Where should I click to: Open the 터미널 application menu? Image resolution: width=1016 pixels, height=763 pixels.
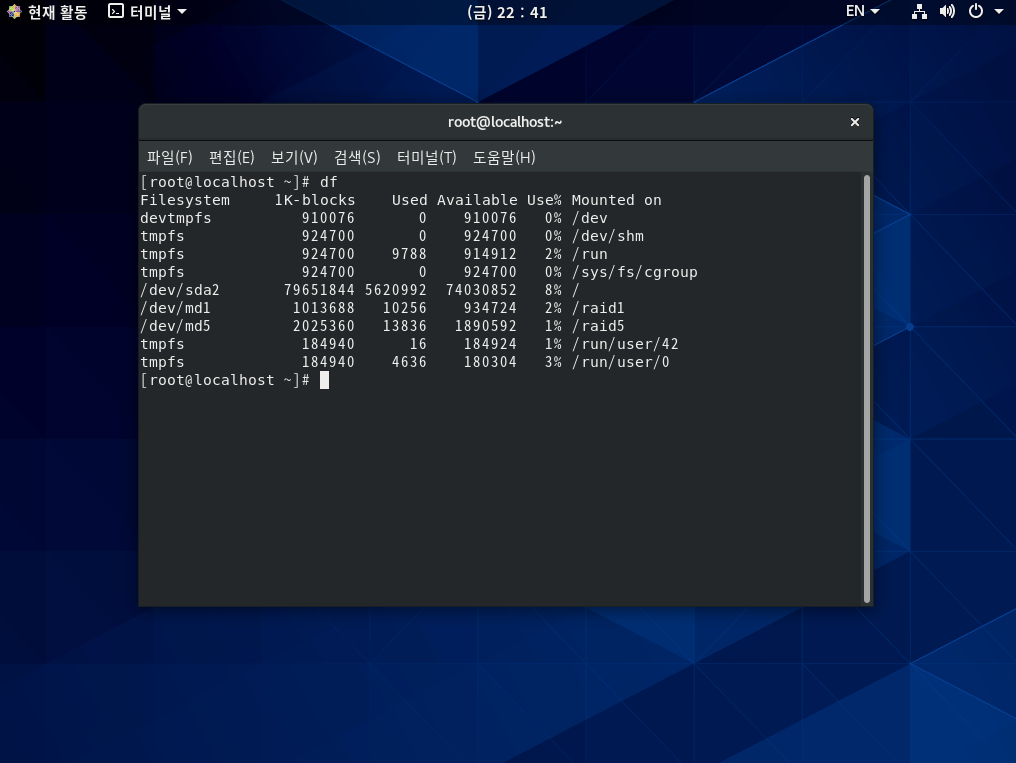pyautogui.click(x=148, y=12)
